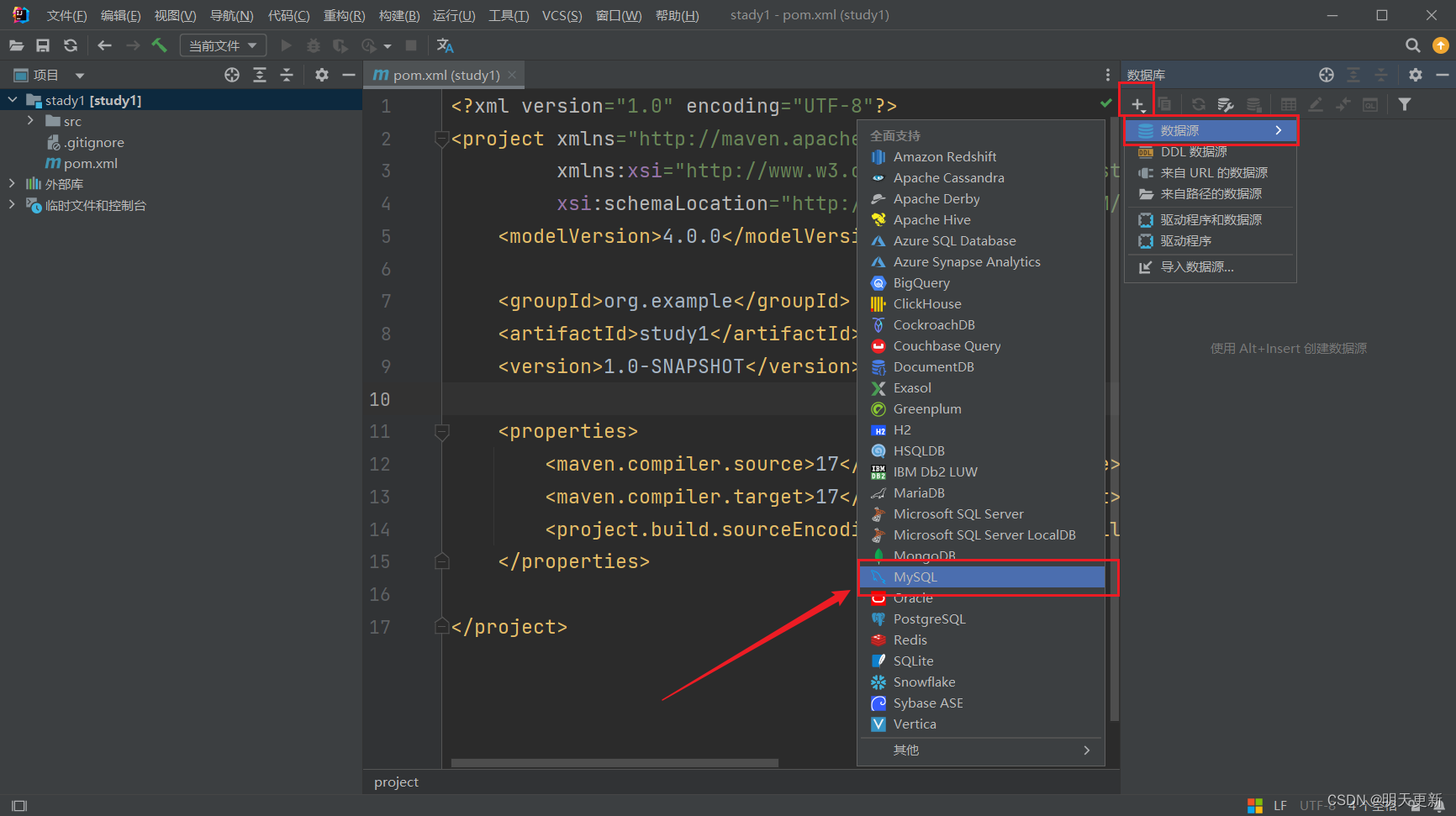Open the 视图 menu
The height and width of the screenshot is (816, 1456).
point(175,15)
